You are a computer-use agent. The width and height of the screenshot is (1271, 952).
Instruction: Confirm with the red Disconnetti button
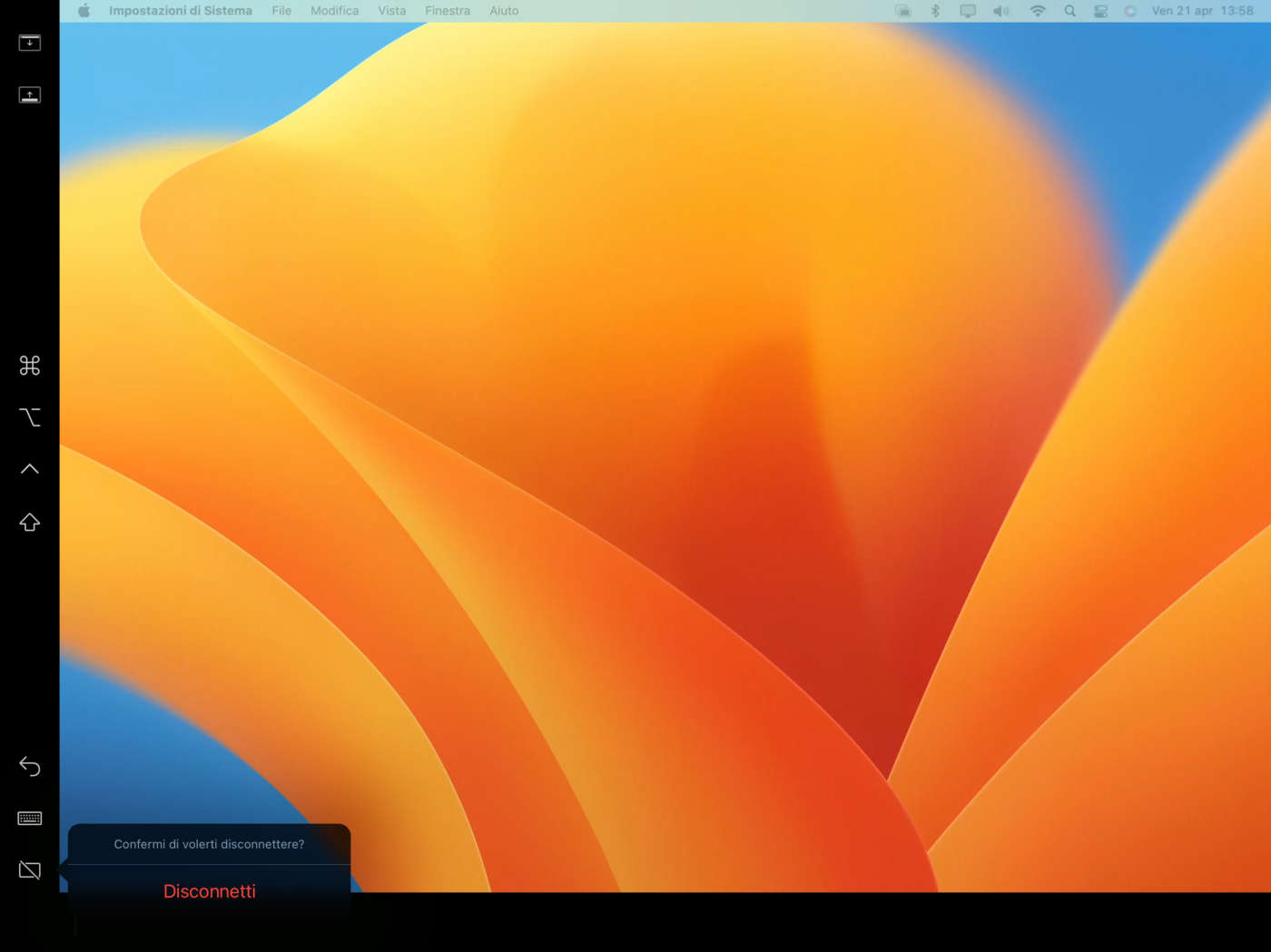click(x=209, y=891)
